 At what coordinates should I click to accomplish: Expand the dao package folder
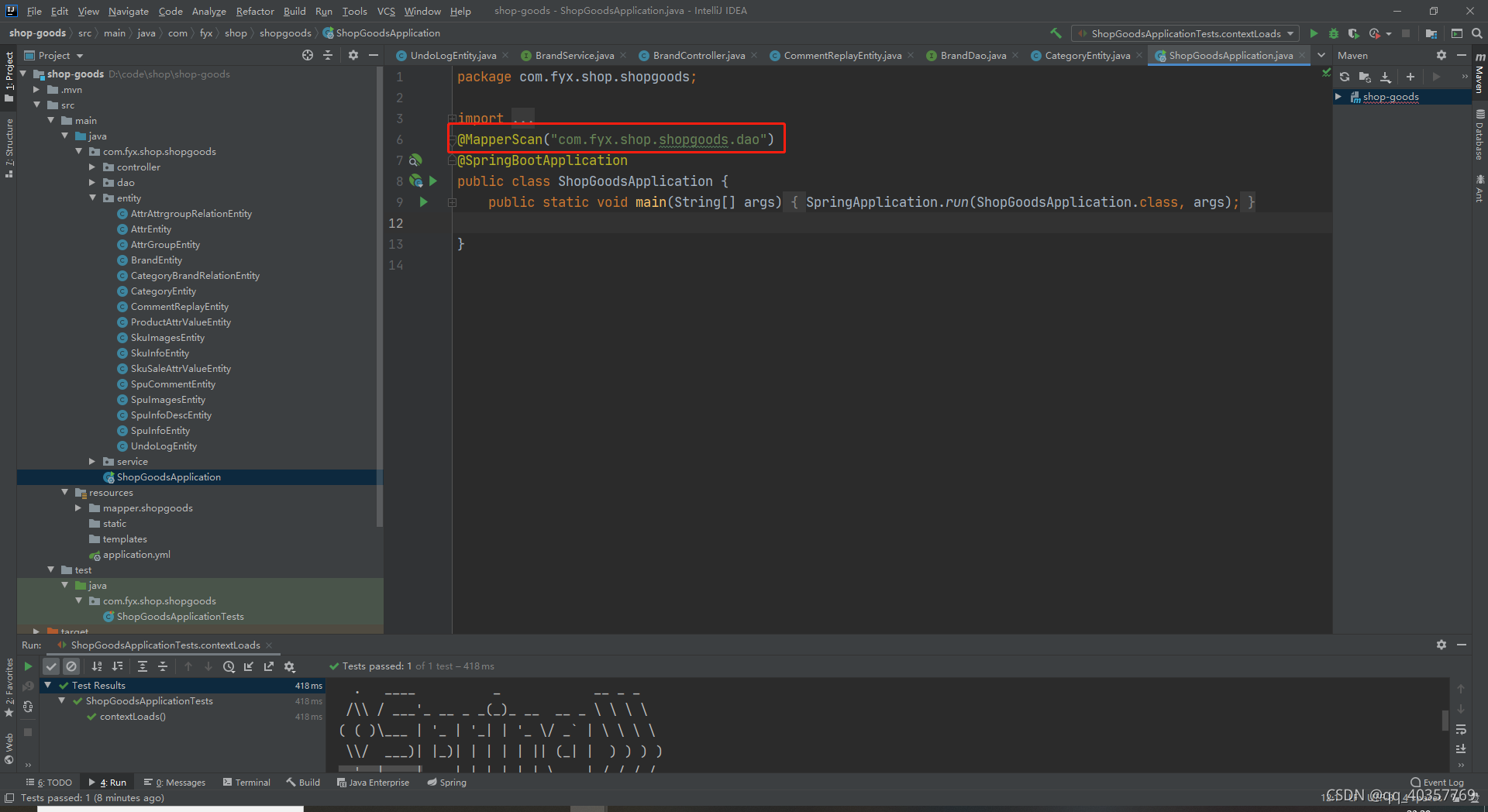tap(92, 182)
